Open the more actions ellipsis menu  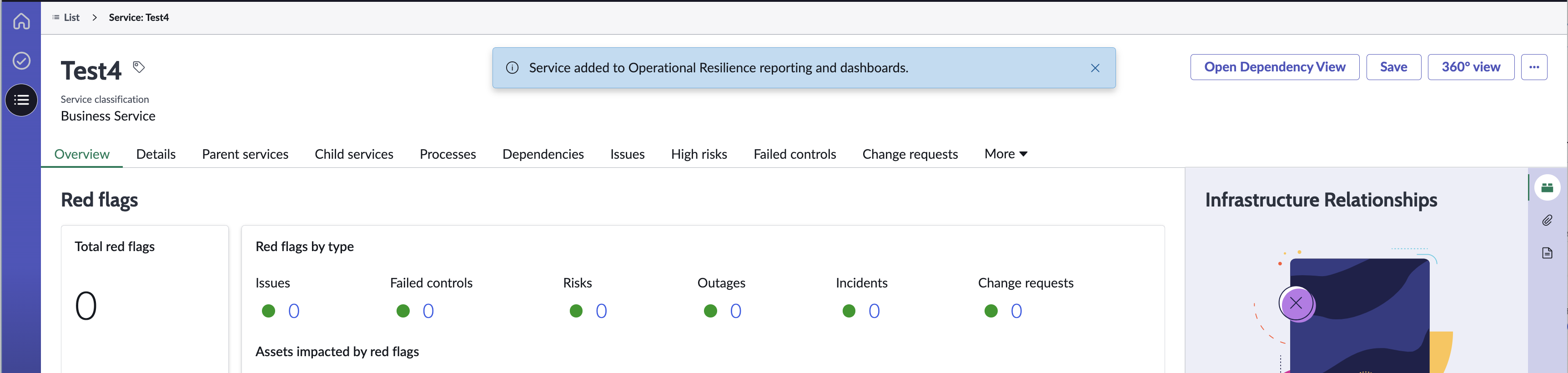tap(1534, 67)
